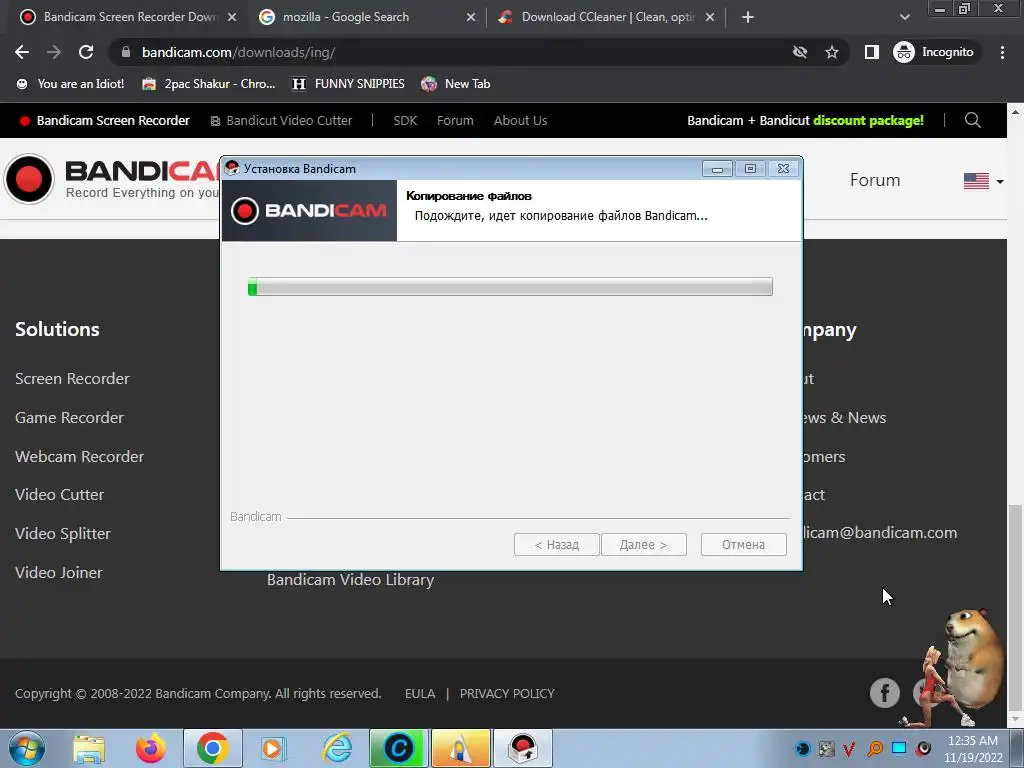The height and width of the screenshot is (768, 1024).
Task: Open Screen Recorder solutions link
Action: (x=72, y=379)
